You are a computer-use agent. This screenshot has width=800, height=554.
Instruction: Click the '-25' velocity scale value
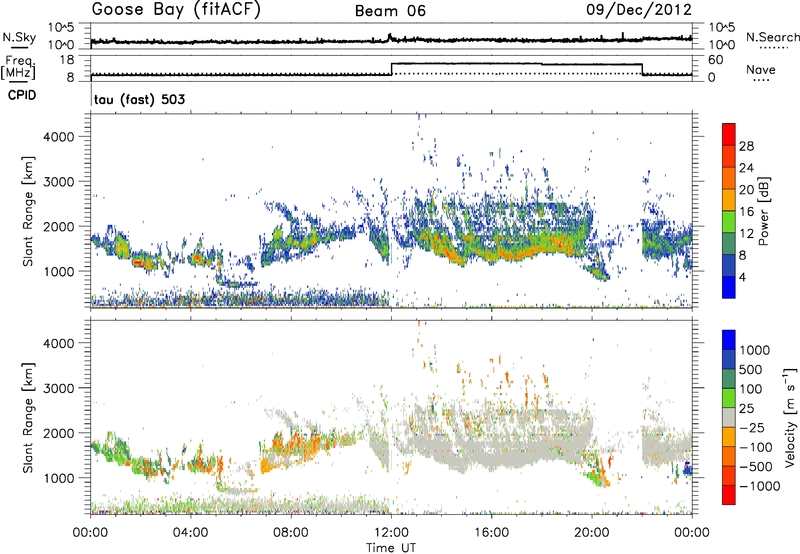point(752,427)
